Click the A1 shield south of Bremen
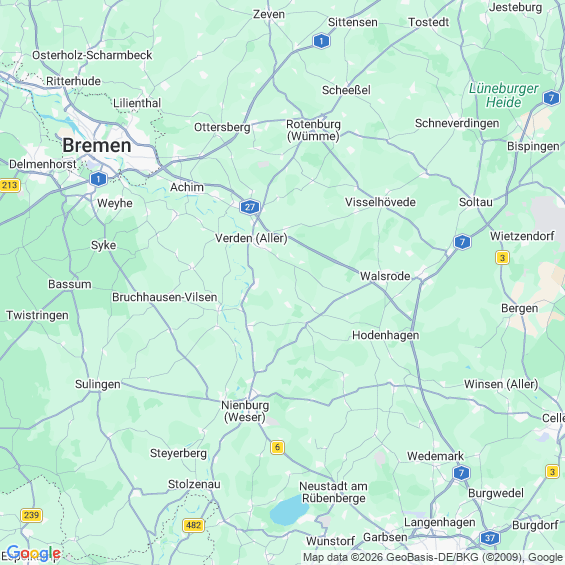The width and height of the screenshot is (565, 565). click(98, 179)
